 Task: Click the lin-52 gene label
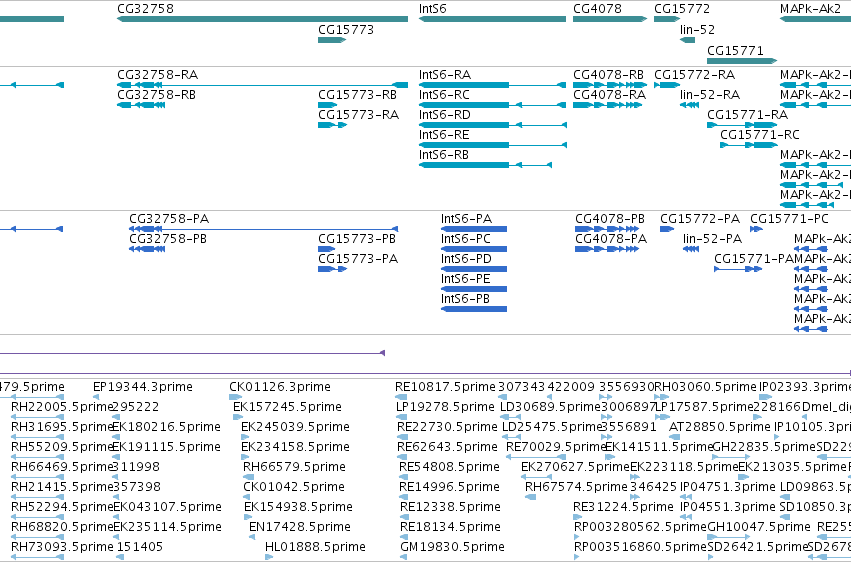697,29
